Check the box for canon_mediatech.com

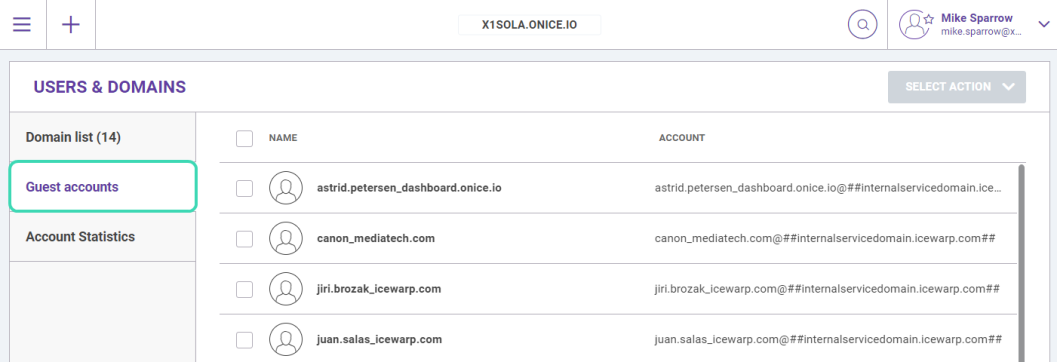point(244,239)
